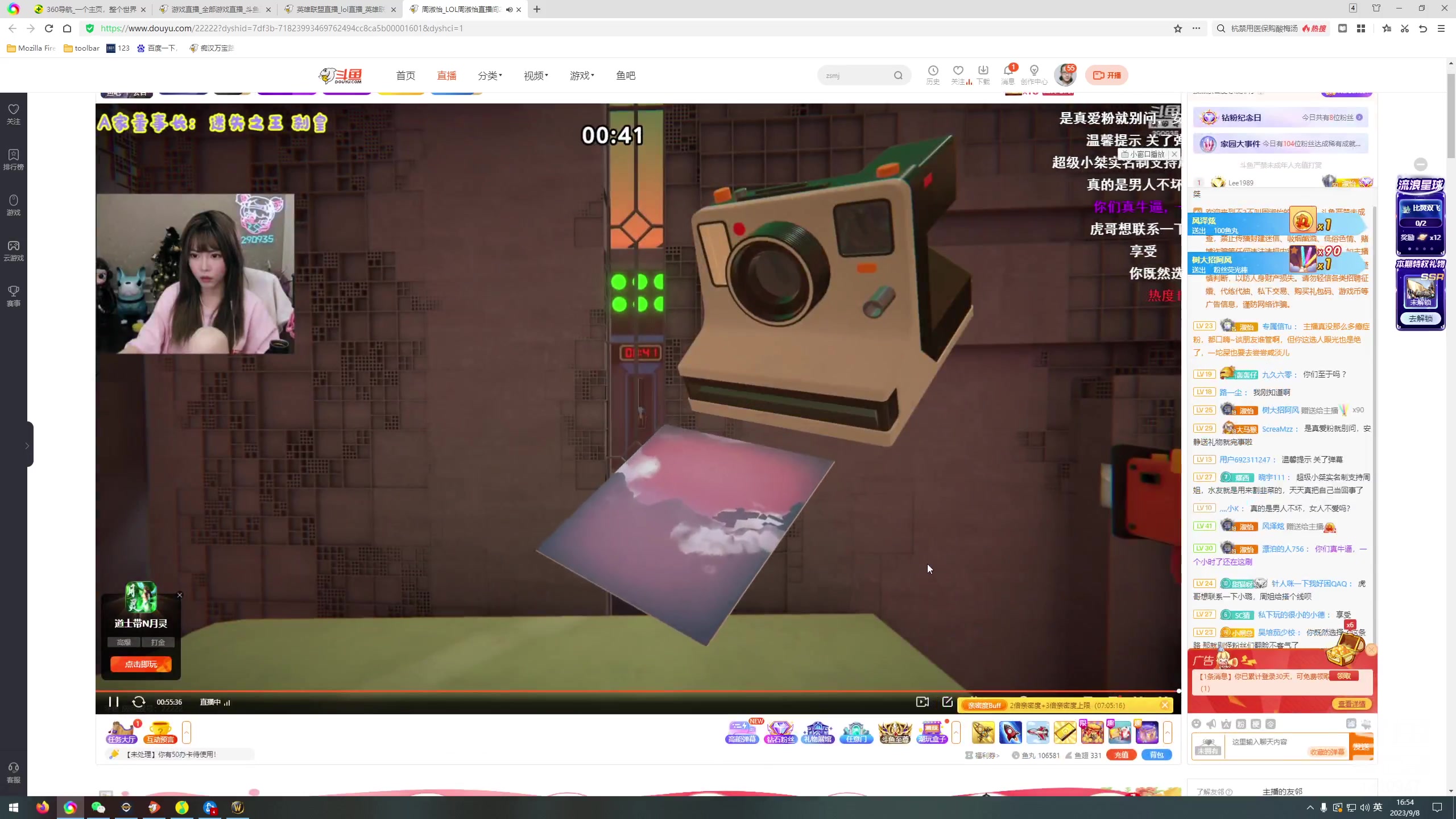Open 任务大厅 task hall icon

tap(122, 732)
